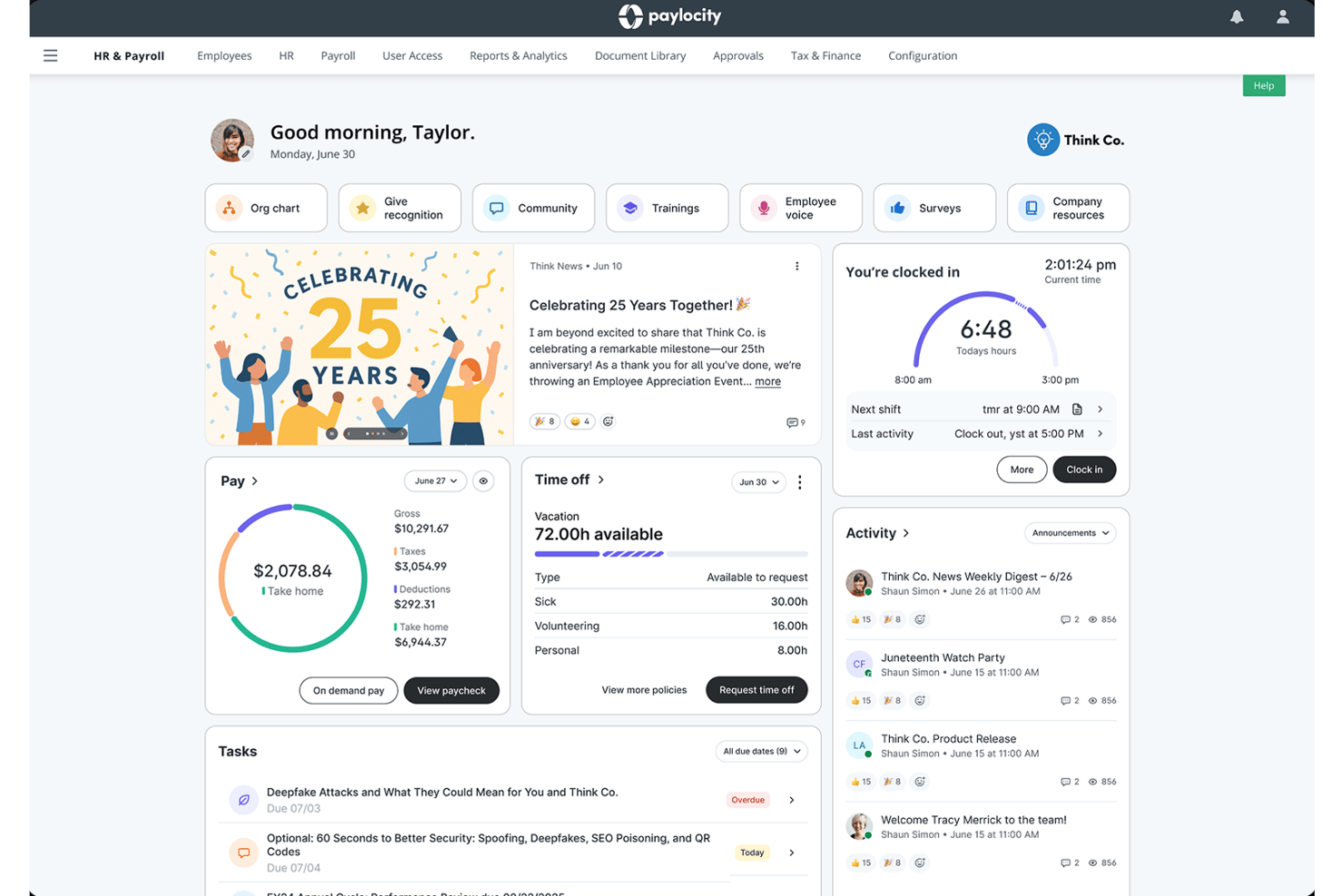Viewport: 1344px width, 896px height.
Task: Click today's hours arc gauge
Action: point(985,329)
